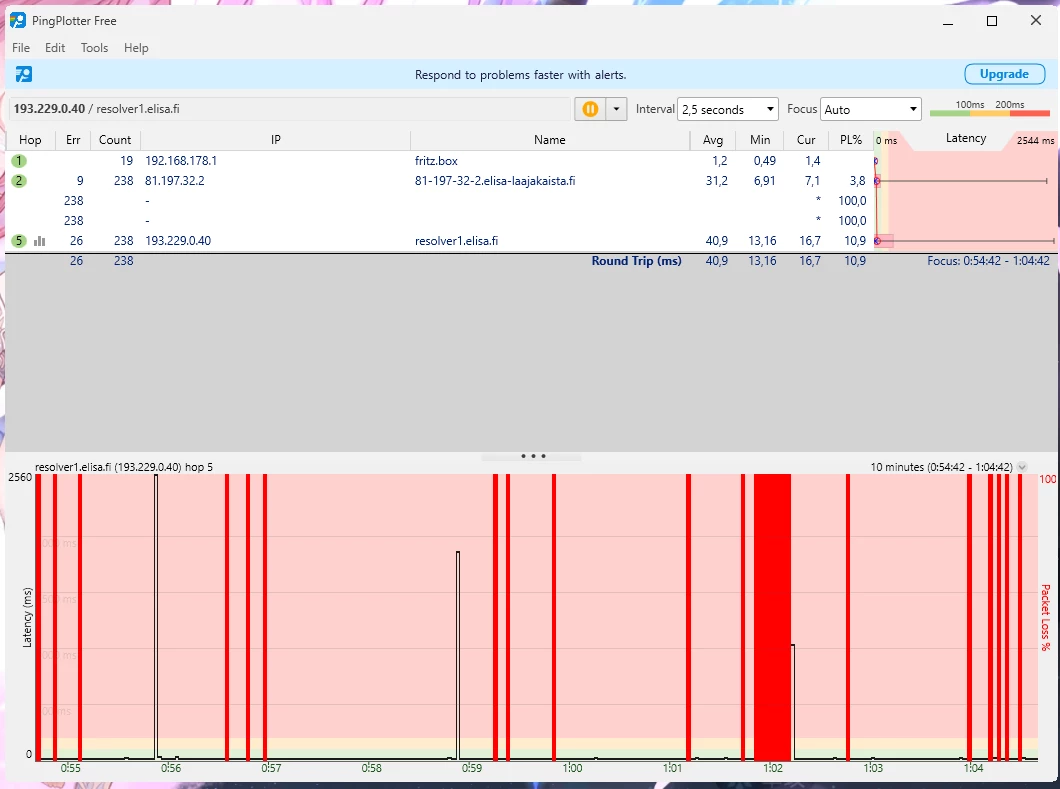The image size is (1060, 789).
Task: Pause tracing with the orange pause button
Action: point(590,109)
